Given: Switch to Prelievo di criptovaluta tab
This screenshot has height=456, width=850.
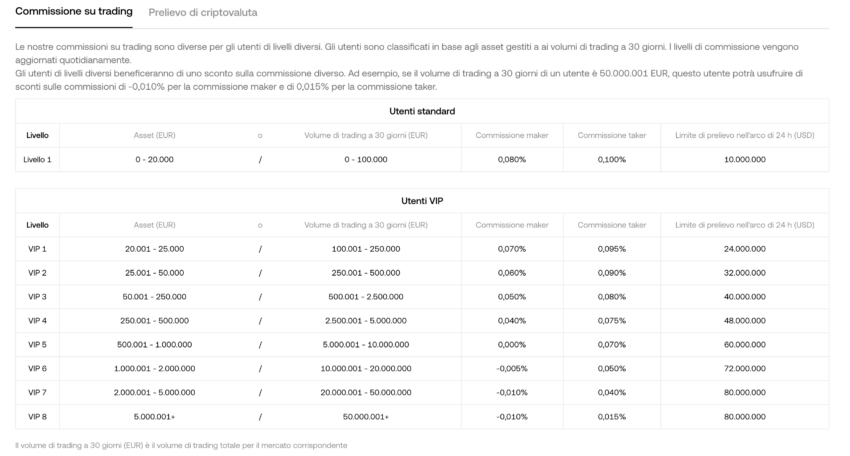Looking at the screenshot, I should pyautogui.click(x=203, y=12).
